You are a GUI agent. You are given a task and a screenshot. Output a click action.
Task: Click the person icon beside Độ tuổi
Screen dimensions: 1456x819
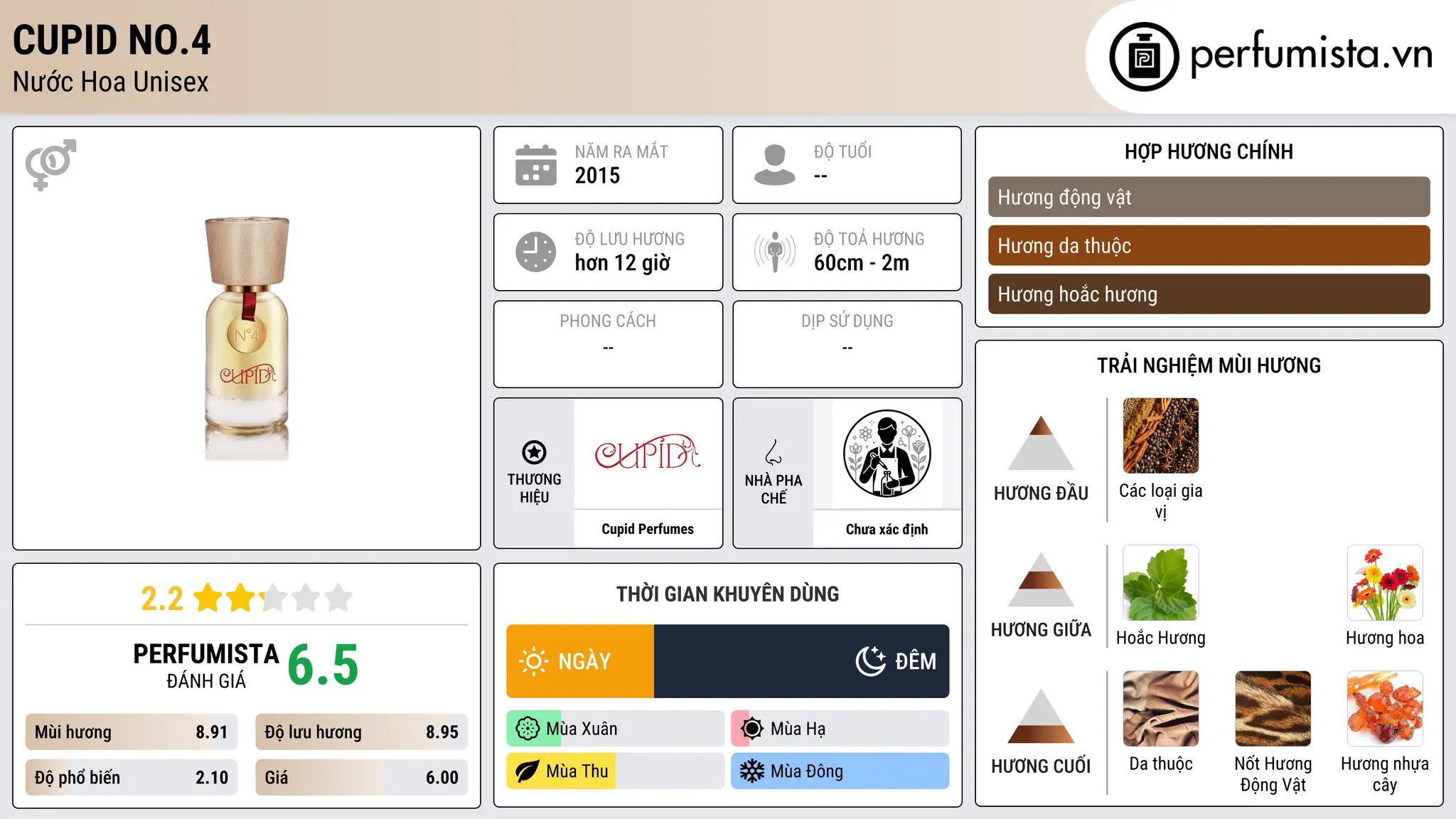[775, 165]
